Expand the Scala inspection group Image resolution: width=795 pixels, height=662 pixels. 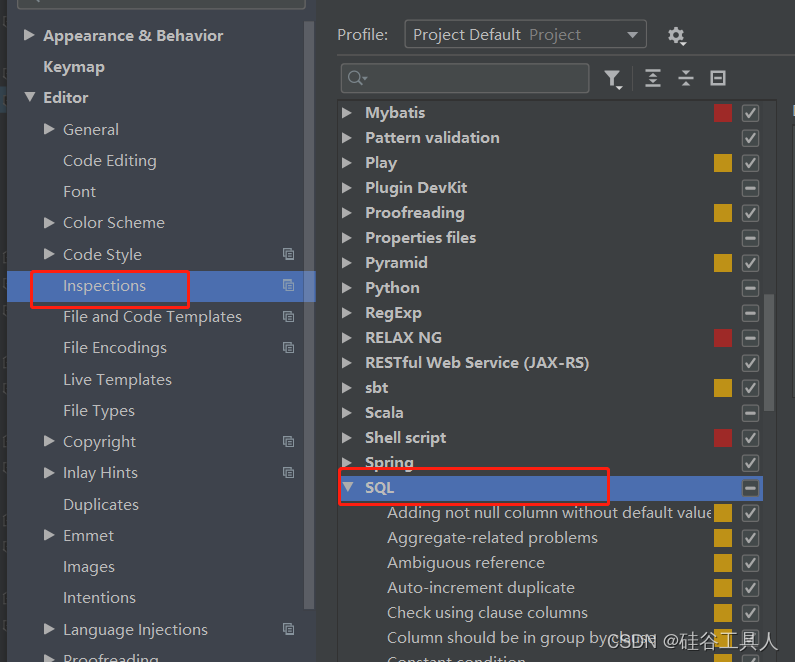tap(347, 413)
